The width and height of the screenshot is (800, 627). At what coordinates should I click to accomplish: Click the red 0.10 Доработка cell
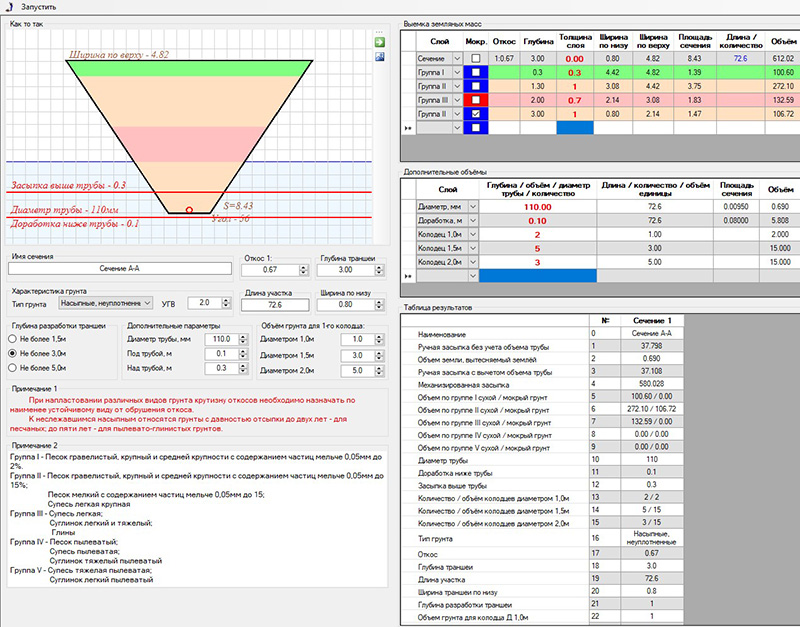click(x=538, y=220)
